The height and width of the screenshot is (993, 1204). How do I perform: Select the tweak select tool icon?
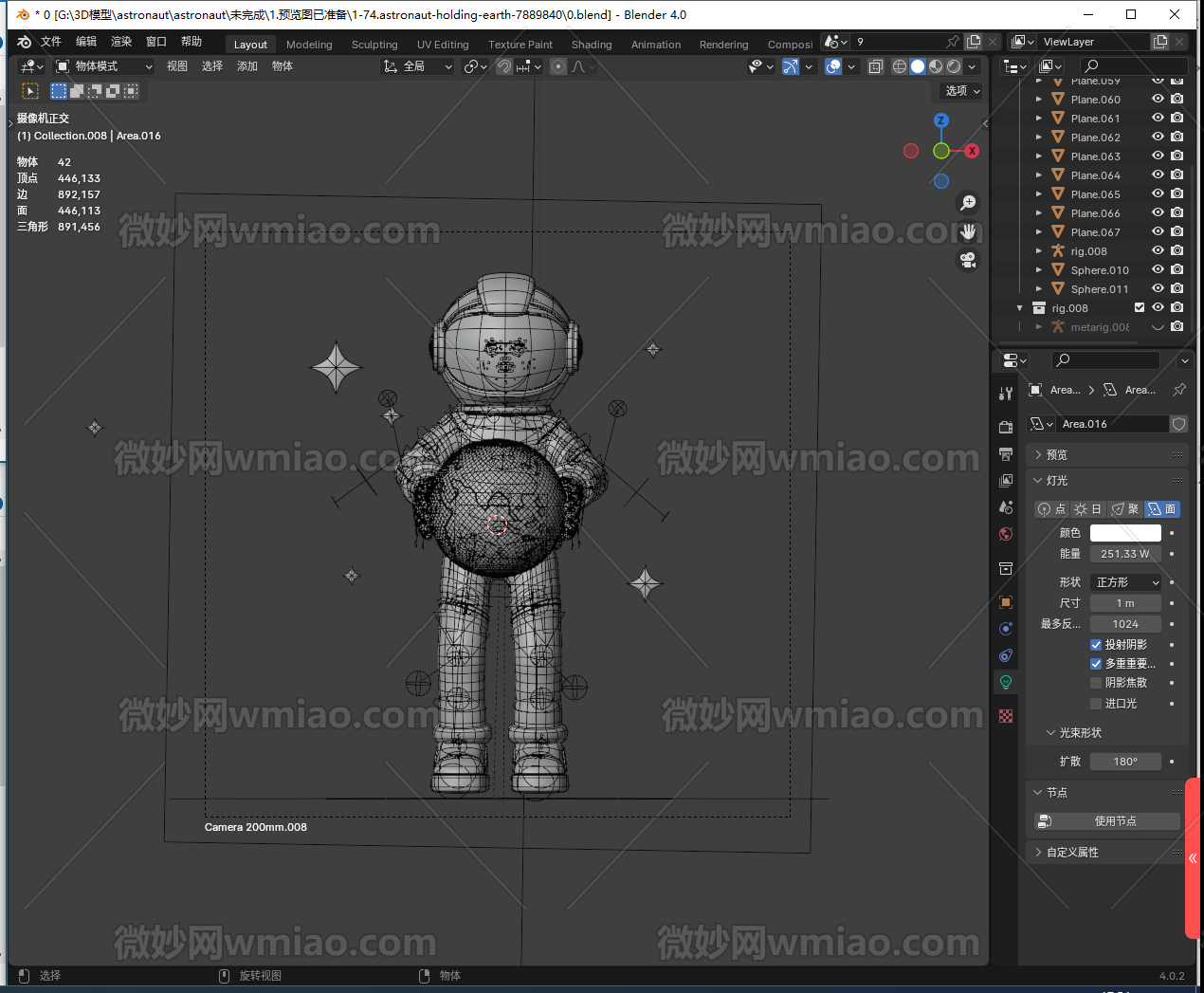30,91
